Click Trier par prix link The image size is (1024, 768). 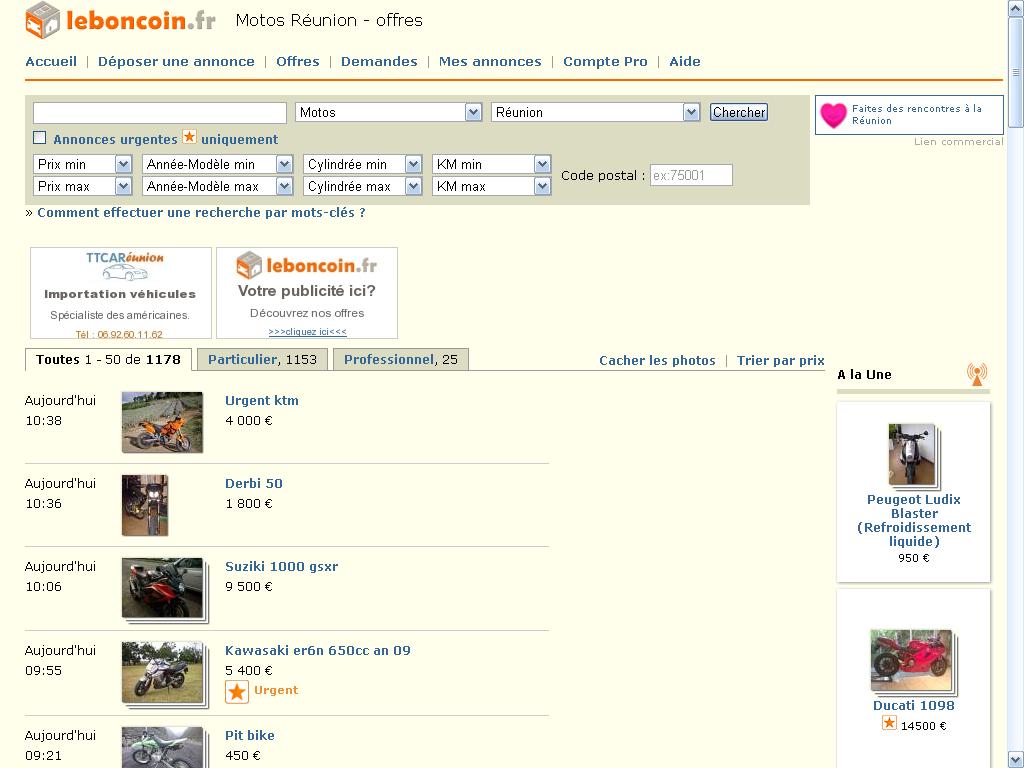[x=780, y=360]
